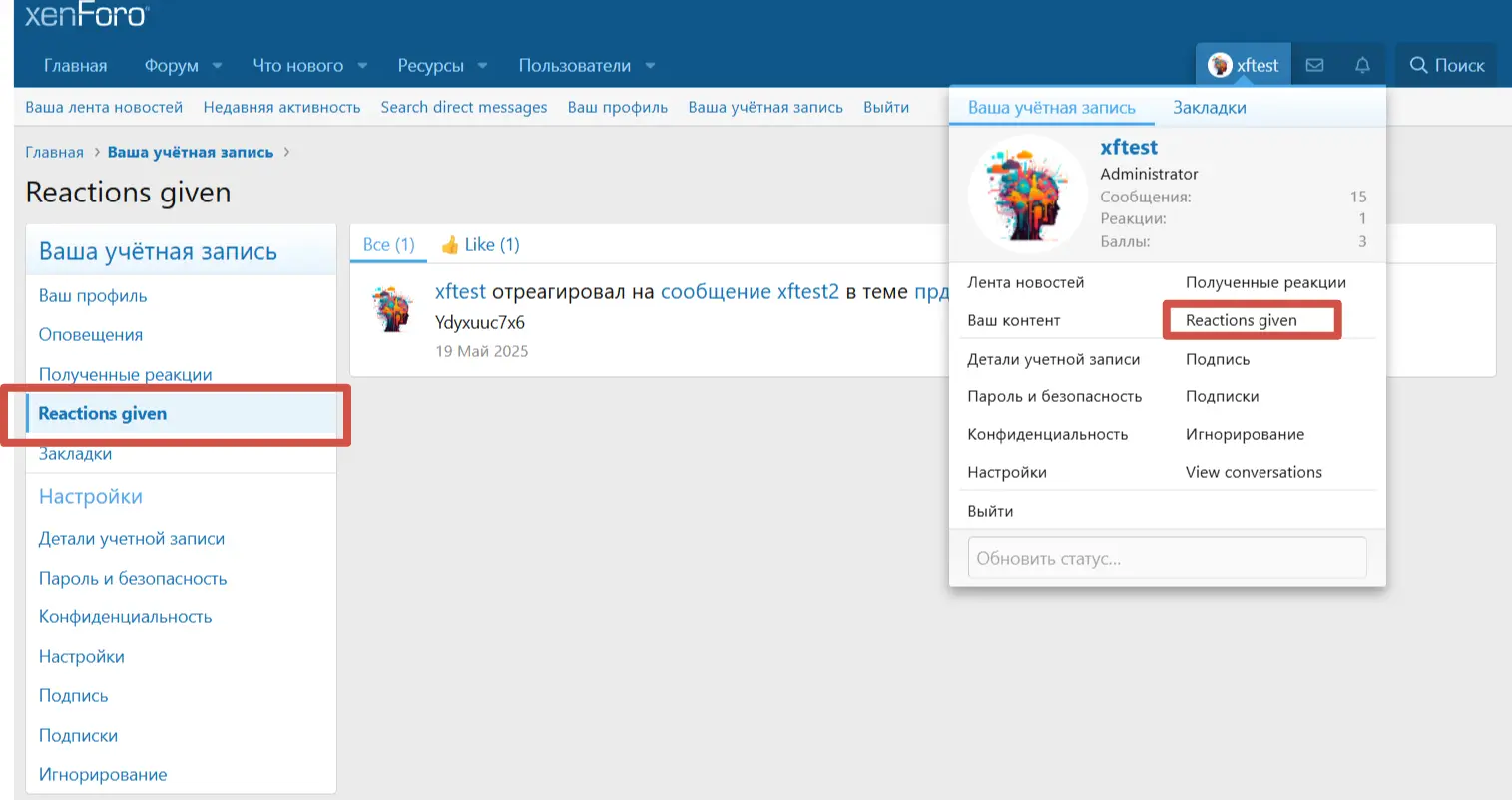Click the avatar beside the reaction entry

[x=392, y=309]
